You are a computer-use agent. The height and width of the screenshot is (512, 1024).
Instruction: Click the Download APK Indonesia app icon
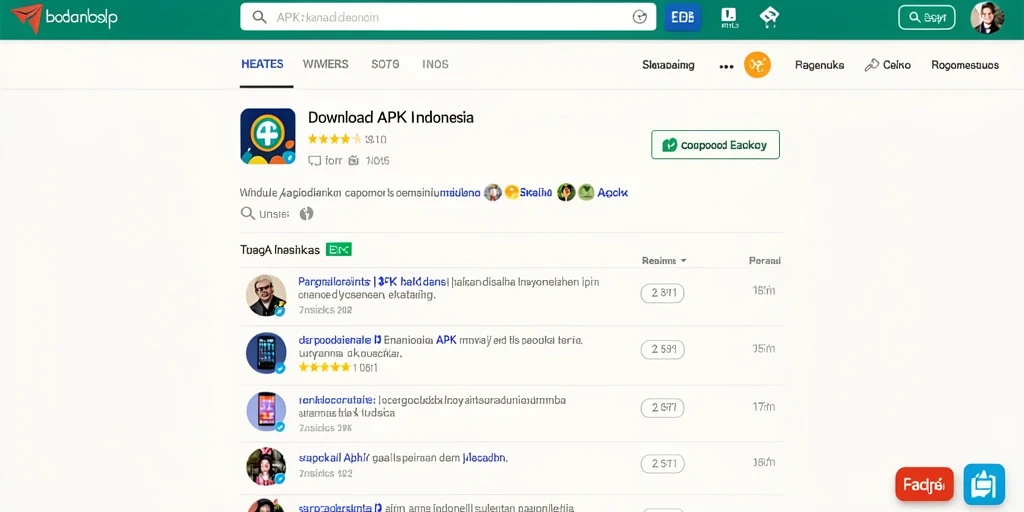pos(268,136)
